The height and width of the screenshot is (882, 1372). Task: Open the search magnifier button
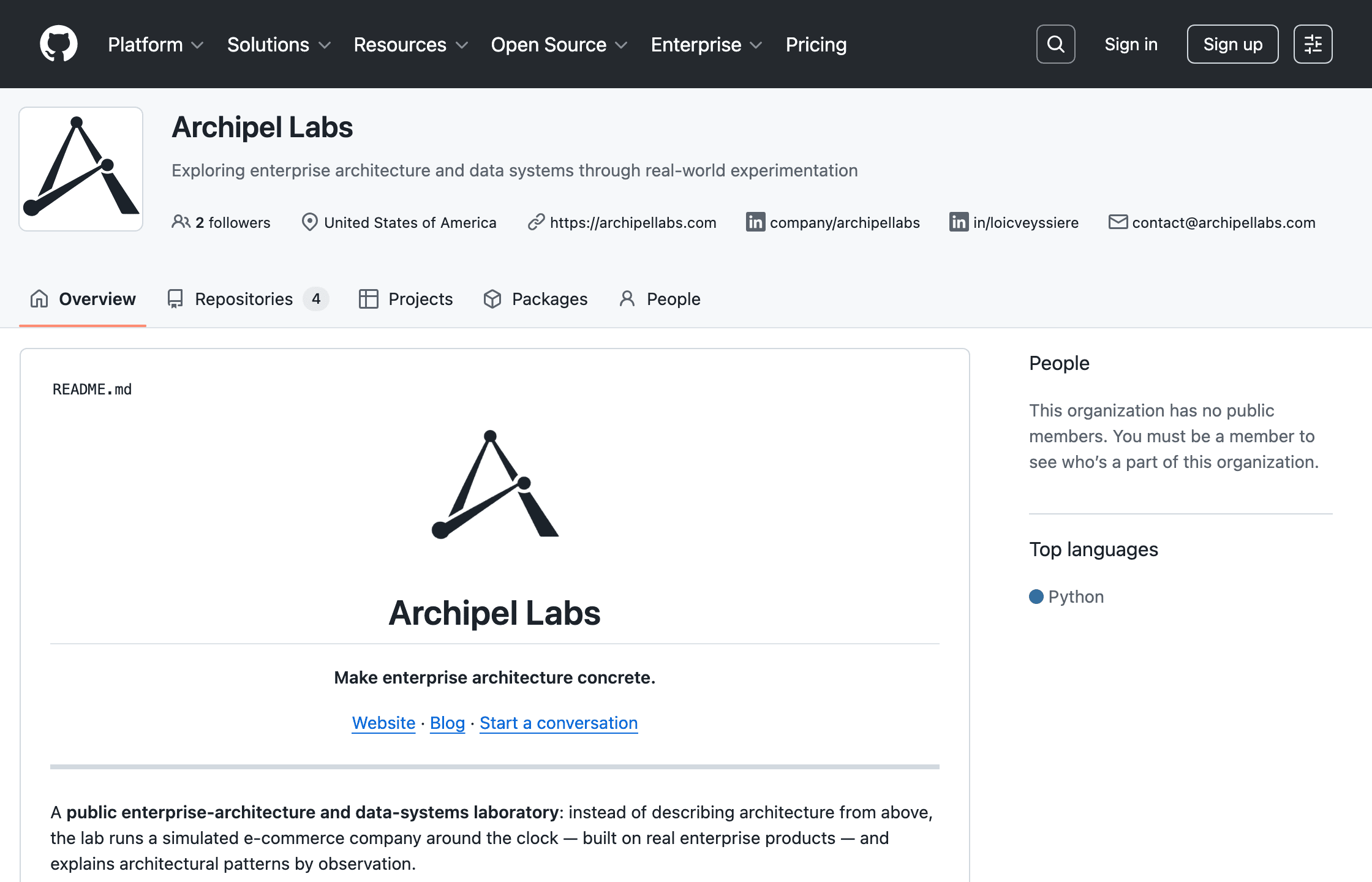pyautogui.click(x=1055, y=44)
